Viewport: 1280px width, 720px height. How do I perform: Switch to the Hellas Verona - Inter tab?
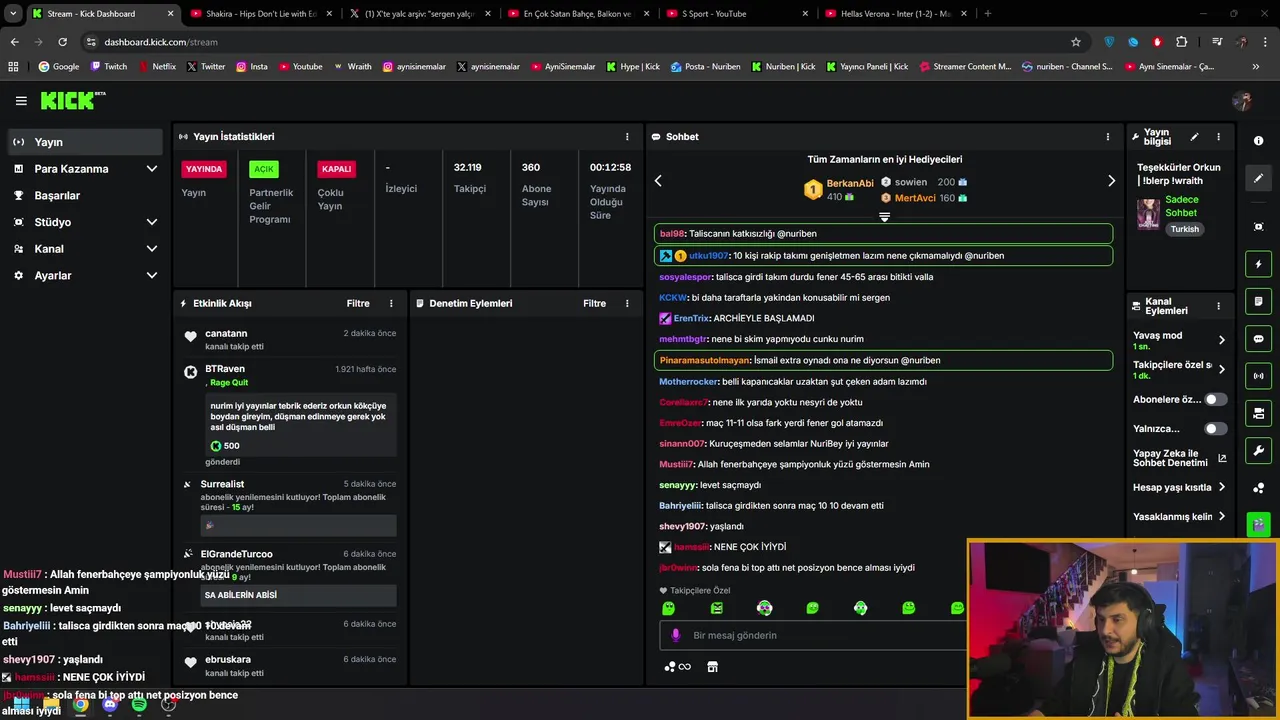coord(896,14)
